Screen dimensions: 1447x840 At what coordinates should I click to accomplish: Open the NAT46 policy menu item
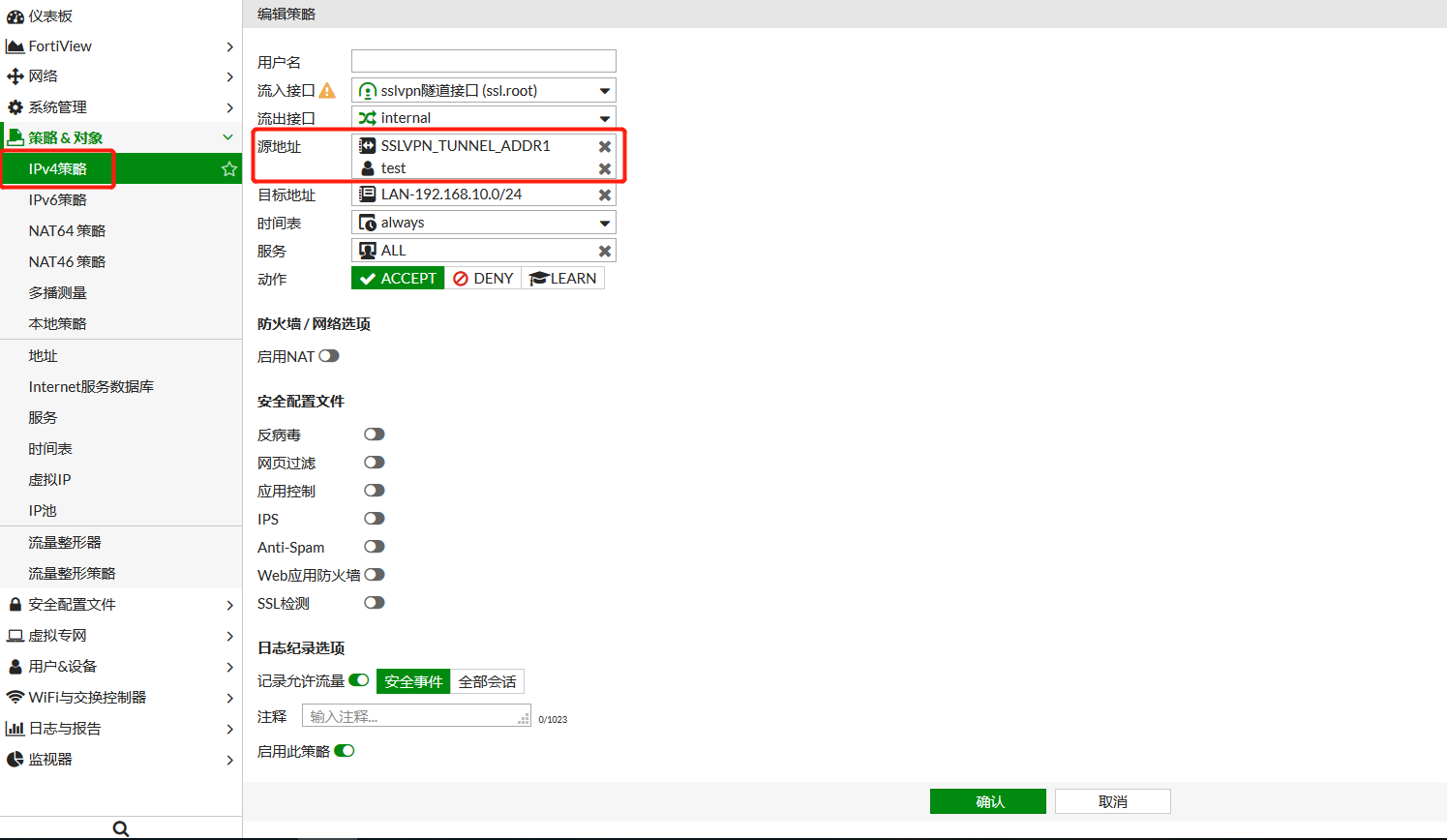point(121,261)
